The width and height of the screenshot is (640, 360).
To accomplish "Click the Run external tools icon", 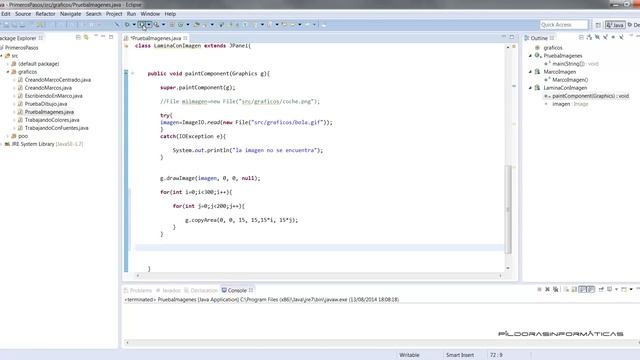I will [156, 24].
